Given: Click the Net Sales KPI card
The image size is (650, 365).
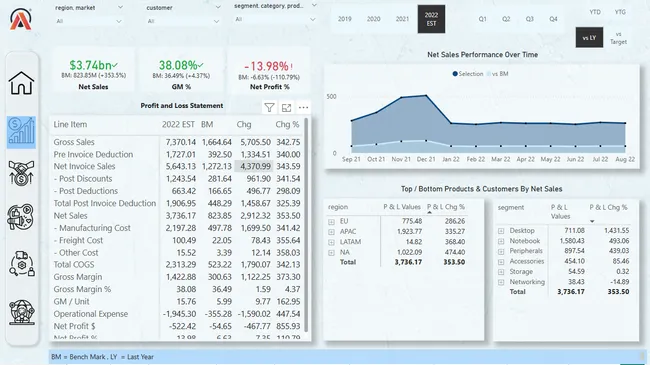Looking at the screenshot, I should pos(93,69).
